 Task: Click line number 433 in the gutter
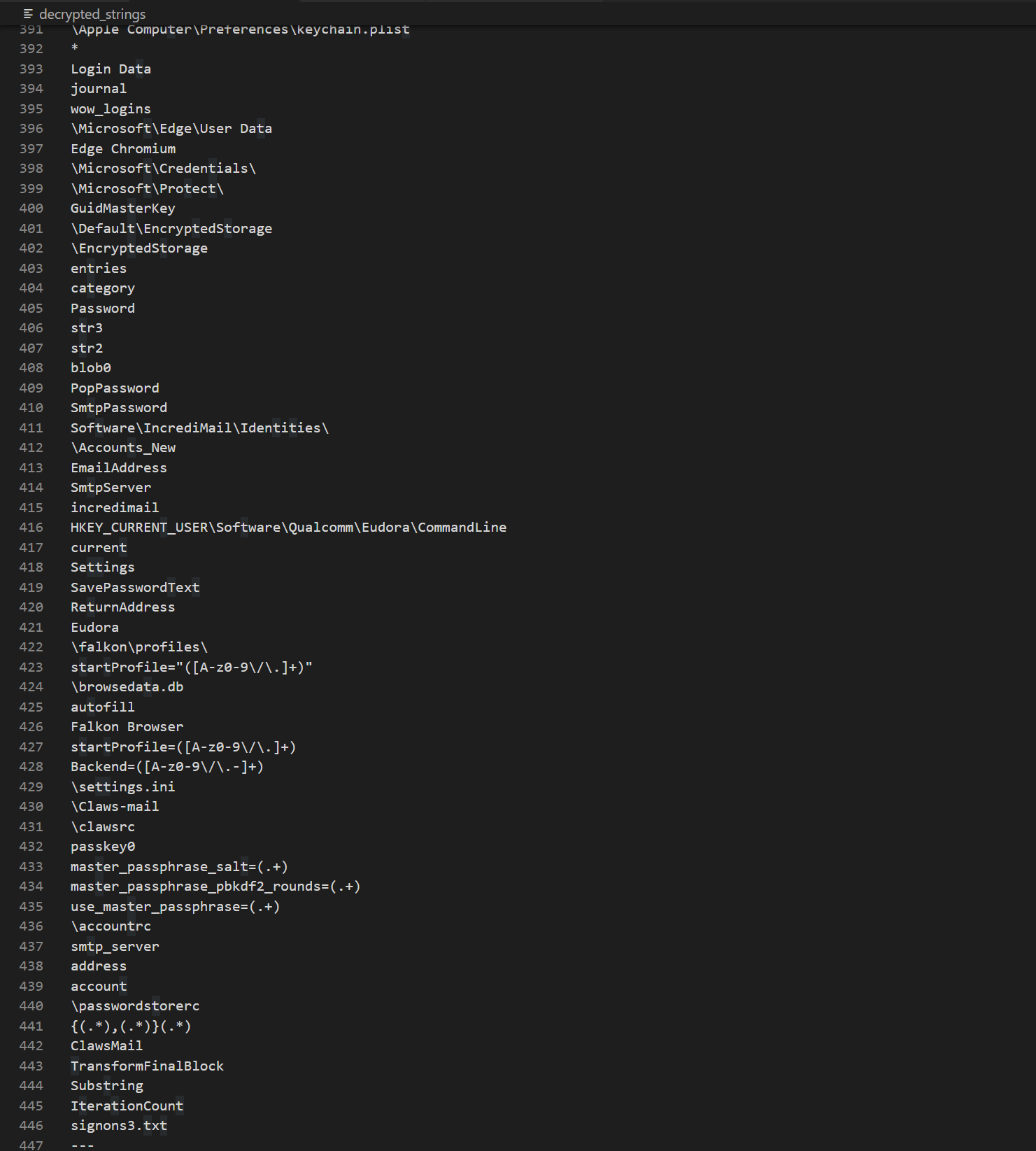(31, 867)
